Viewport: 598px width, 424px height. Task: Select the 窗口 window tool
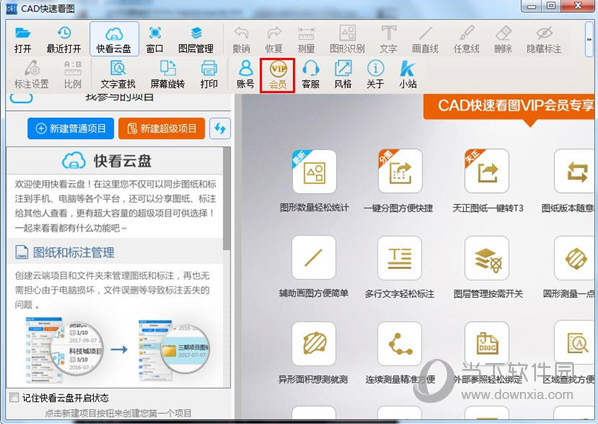click(x=154, y=40)
